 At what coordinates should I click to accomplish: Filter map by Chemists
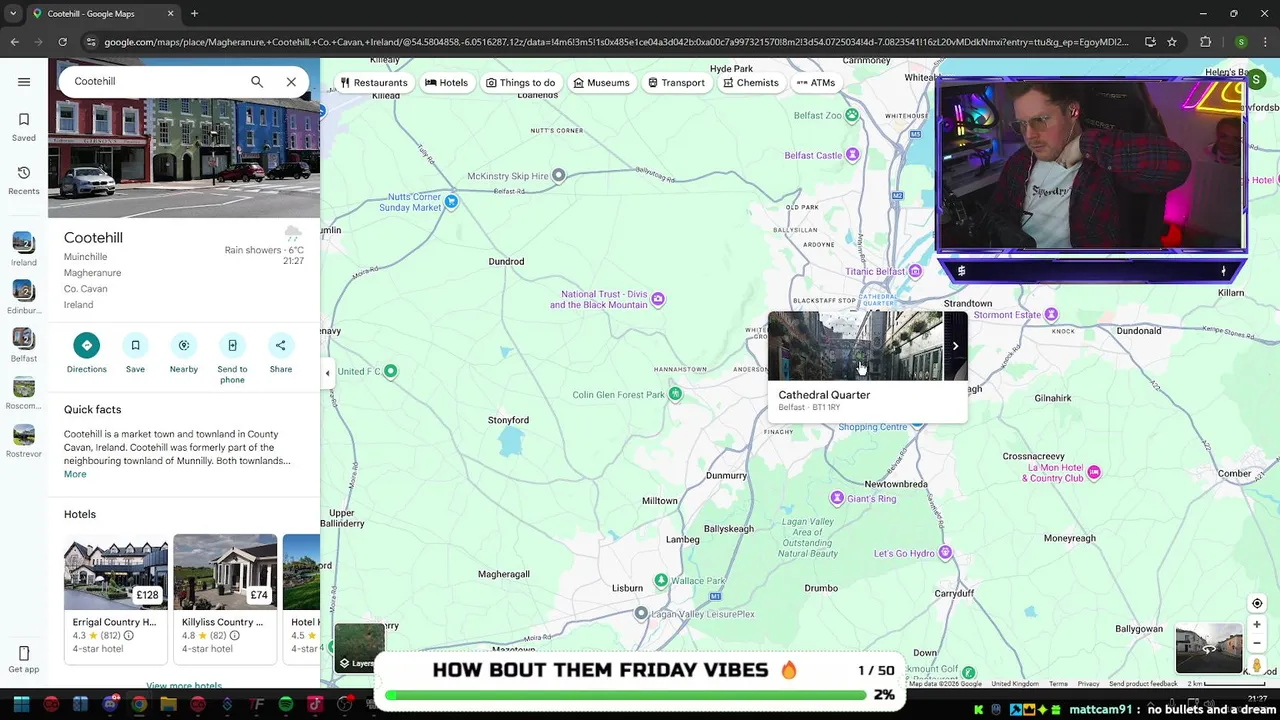coord(750,83)
